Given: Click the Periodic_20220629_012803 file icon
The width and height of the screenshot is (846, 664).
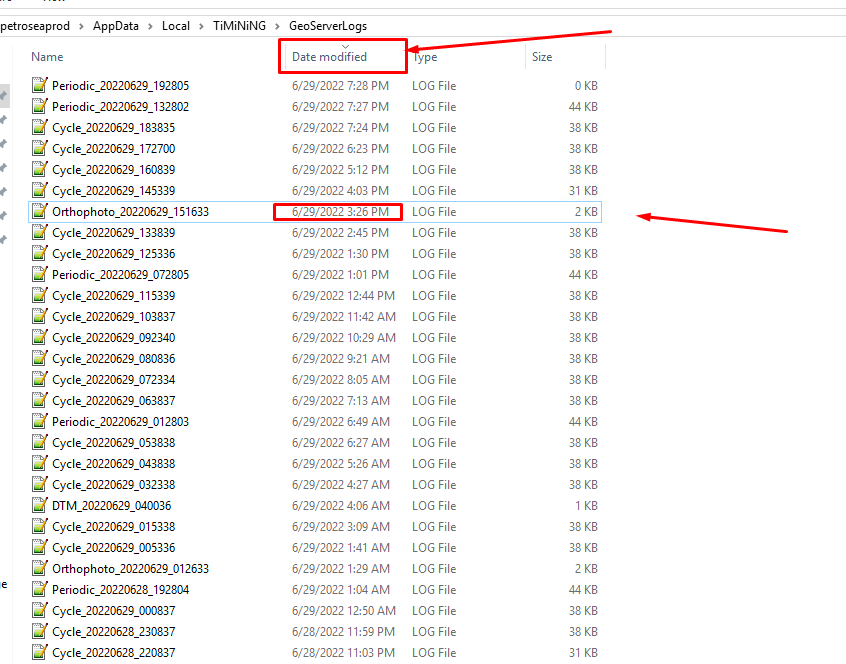Looking at the screenshot, I should point(40,422).
